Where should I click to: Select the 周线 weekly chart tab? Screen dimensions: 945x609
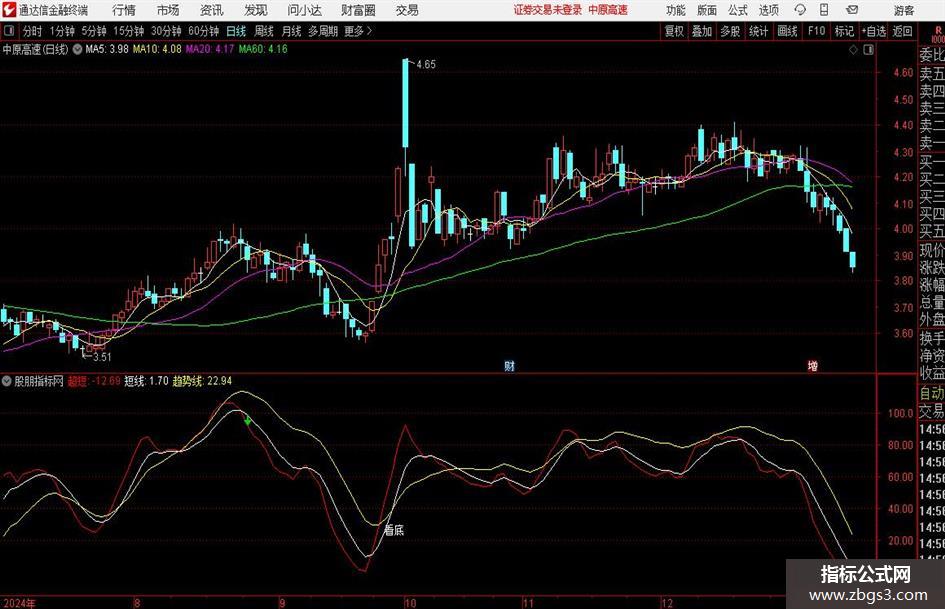[264, 31]
